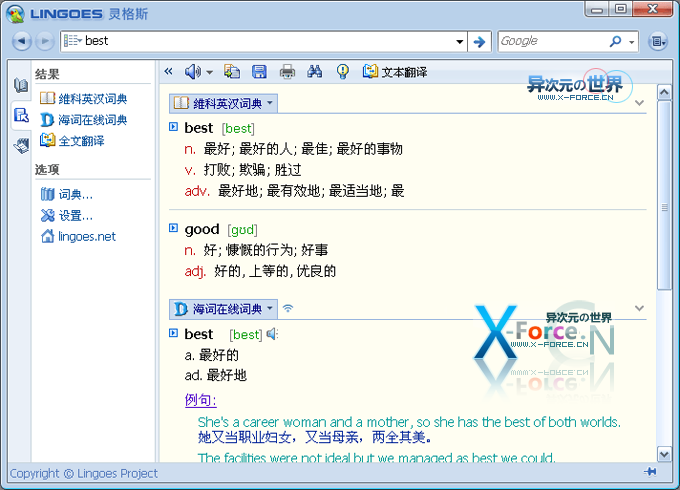The width and height of the screenshot is (680, 490).
Task: Open 设置... settings option
Action: point(67,215)
